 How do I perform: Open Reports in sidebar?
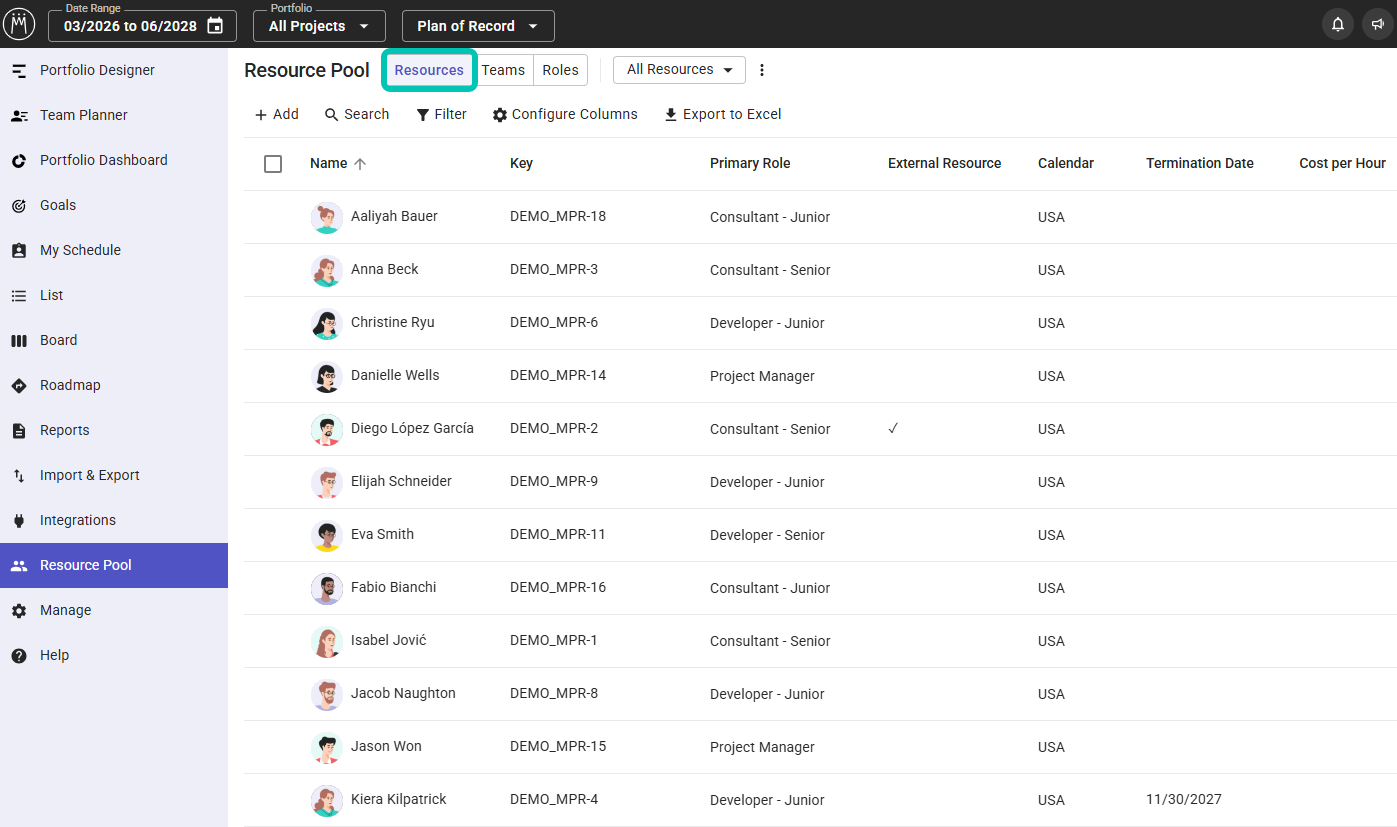pyautogui.click(x=114, y=430)
